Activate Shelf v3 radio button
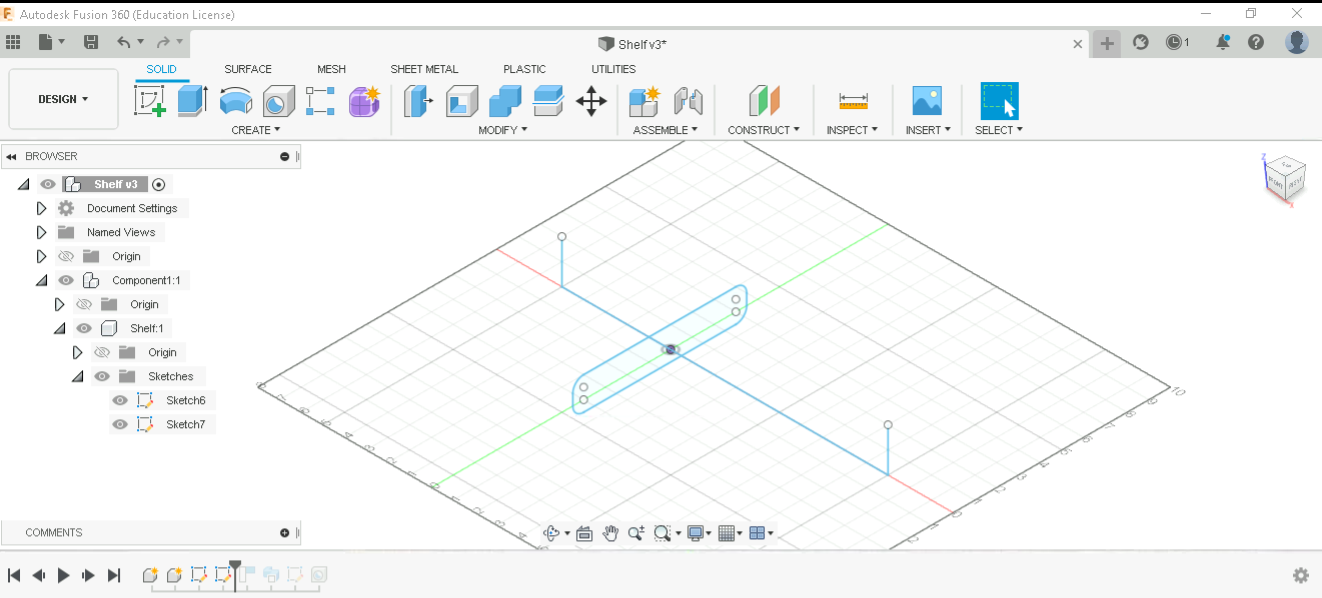Image resolution: width=1322 pixels, height=598 pixels. click(159, 184)
